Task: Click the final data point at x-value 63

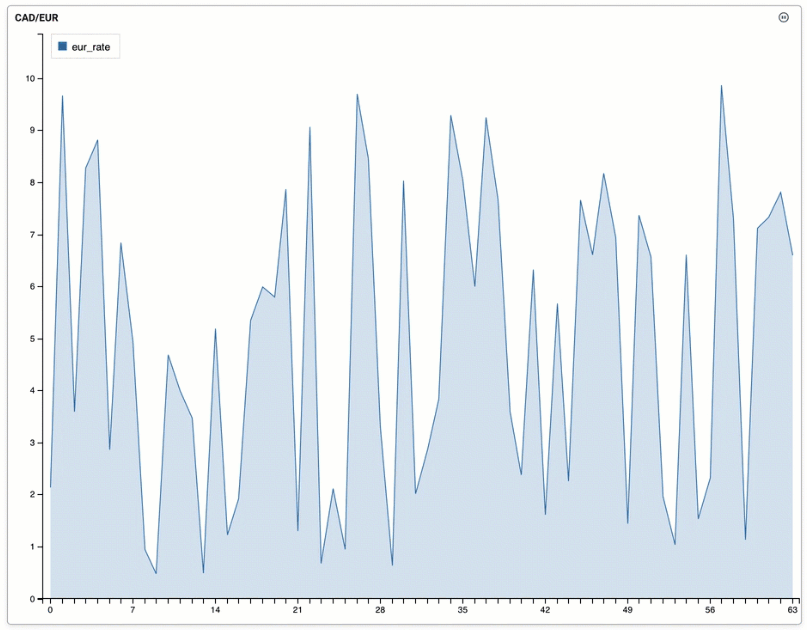Action: click(792, 254)
